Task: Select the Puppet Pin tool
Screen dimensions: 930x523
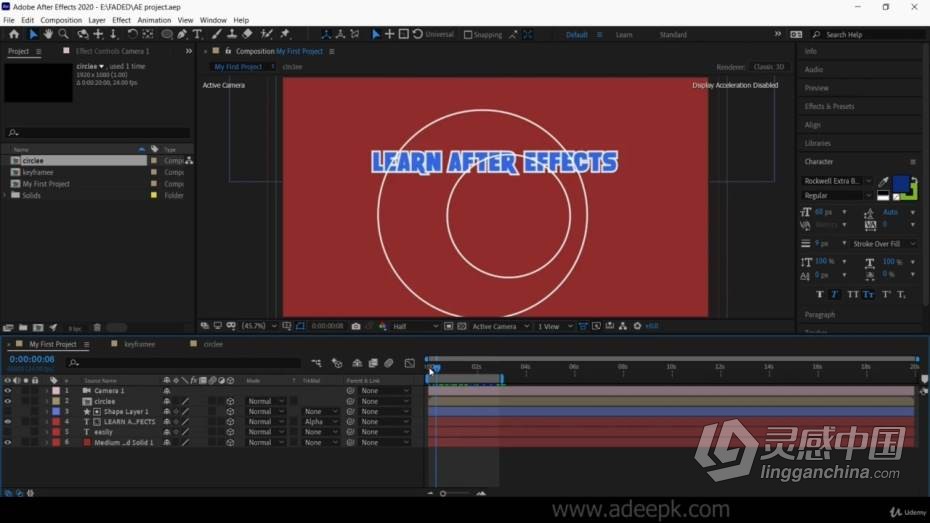Action: (285, 34)
